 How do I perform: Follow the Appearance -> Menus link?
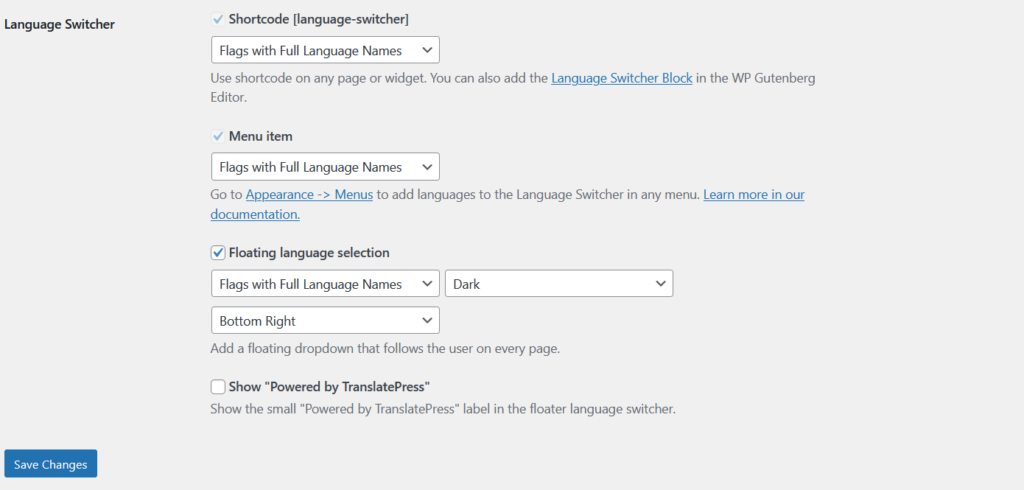310,195
